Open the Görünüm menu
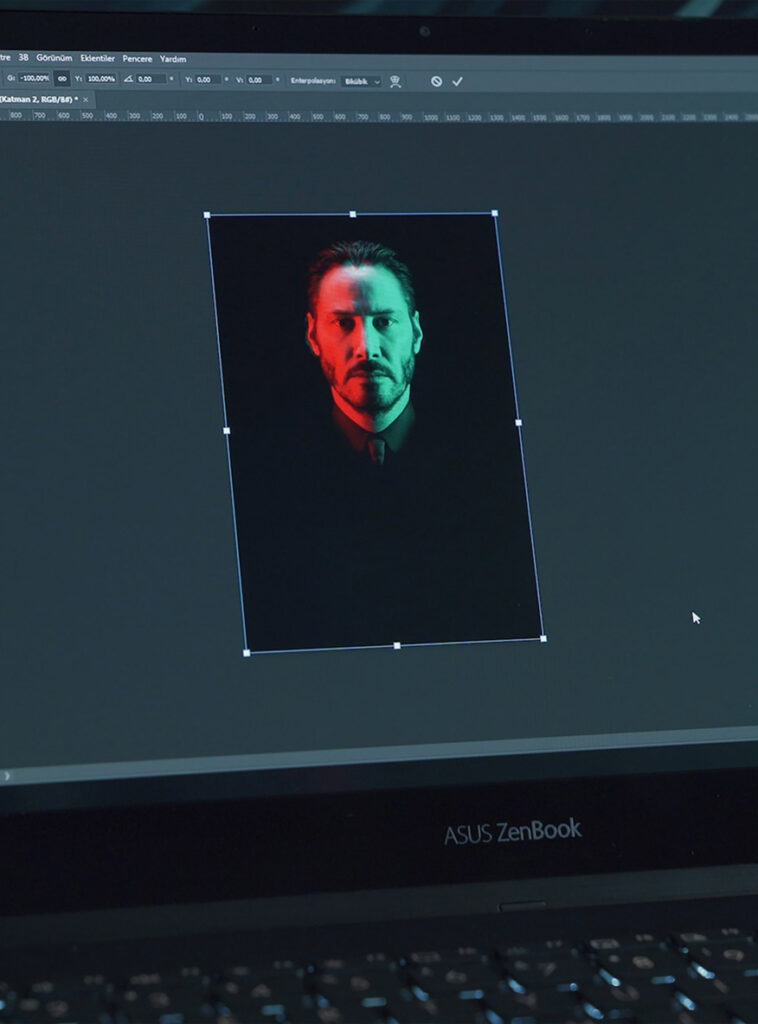This screenshot has height=1024, width=758. pos(54,58)
